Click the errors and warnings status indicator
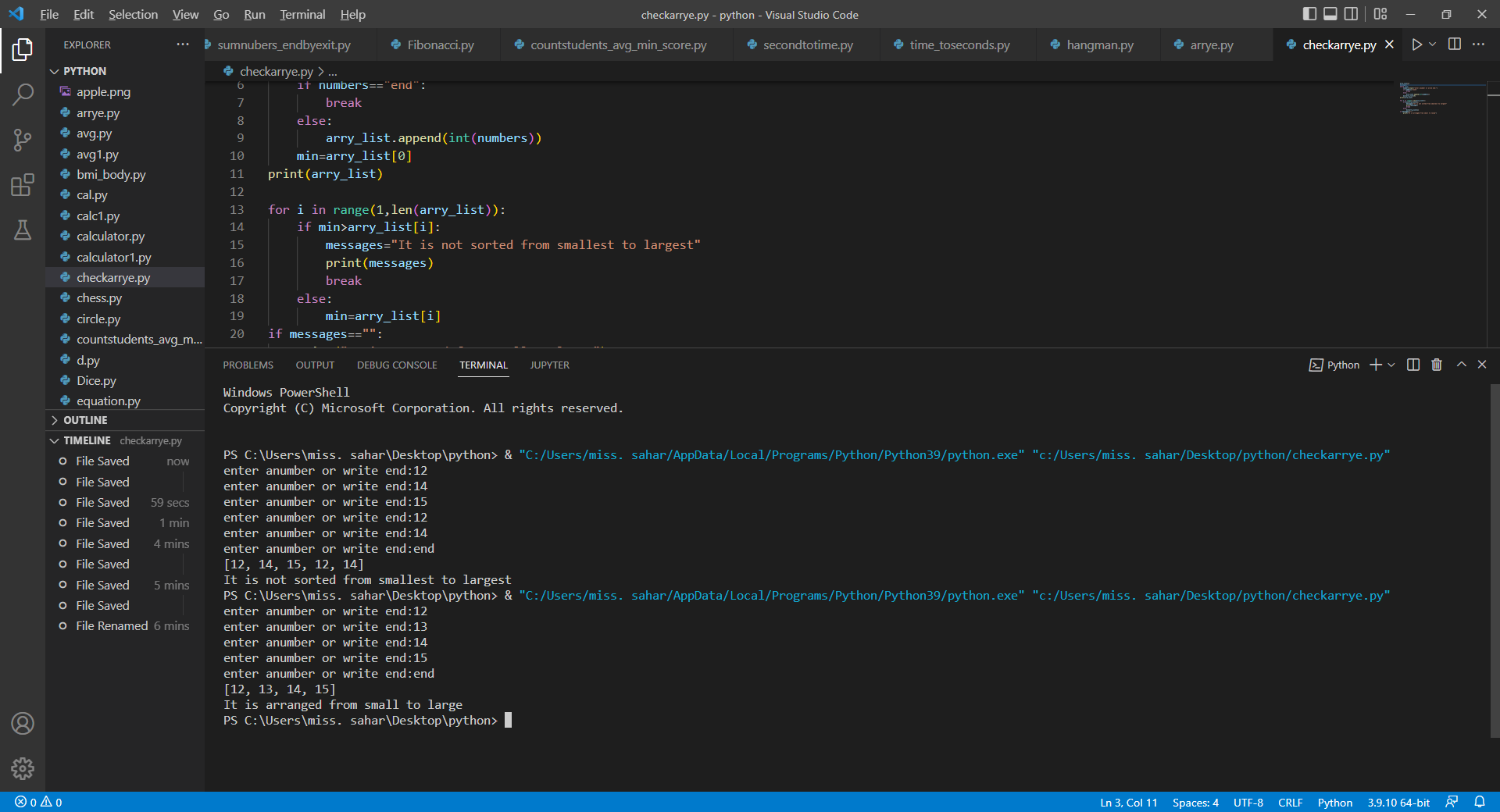This screenshot has width=1500, height=812. [x=38, y=802]
